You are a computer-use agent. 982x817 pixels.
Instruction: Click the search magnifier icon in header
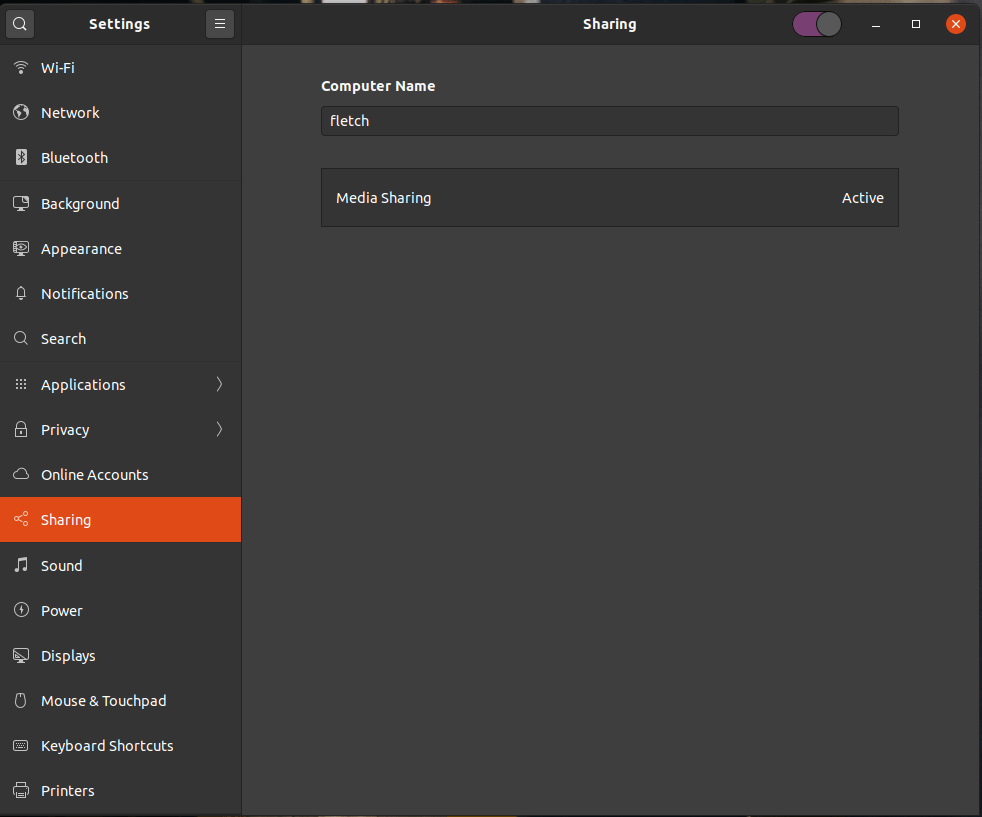(20, 24)
